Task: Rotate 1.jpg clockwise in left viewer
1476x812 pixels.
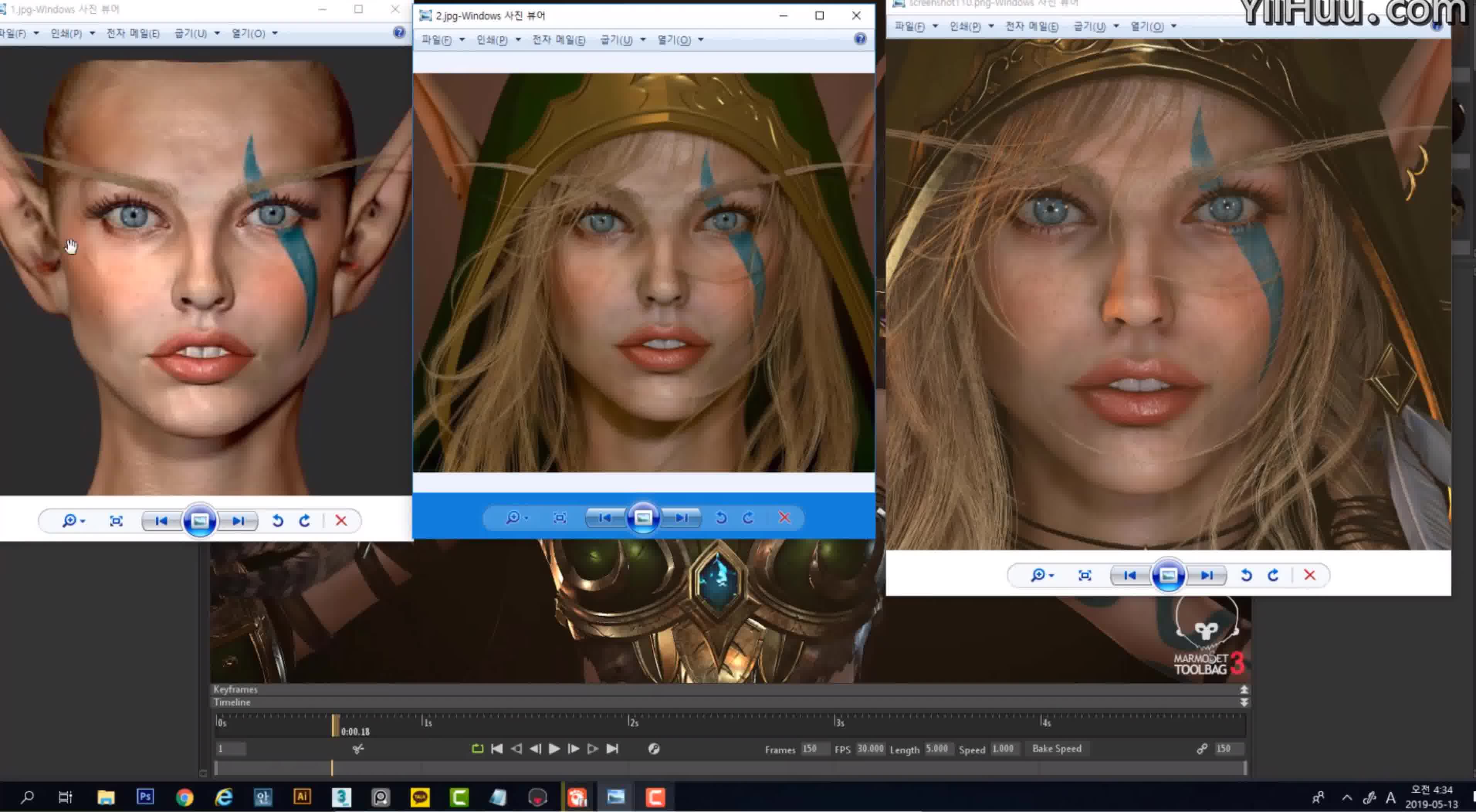Action: (304, 520)
